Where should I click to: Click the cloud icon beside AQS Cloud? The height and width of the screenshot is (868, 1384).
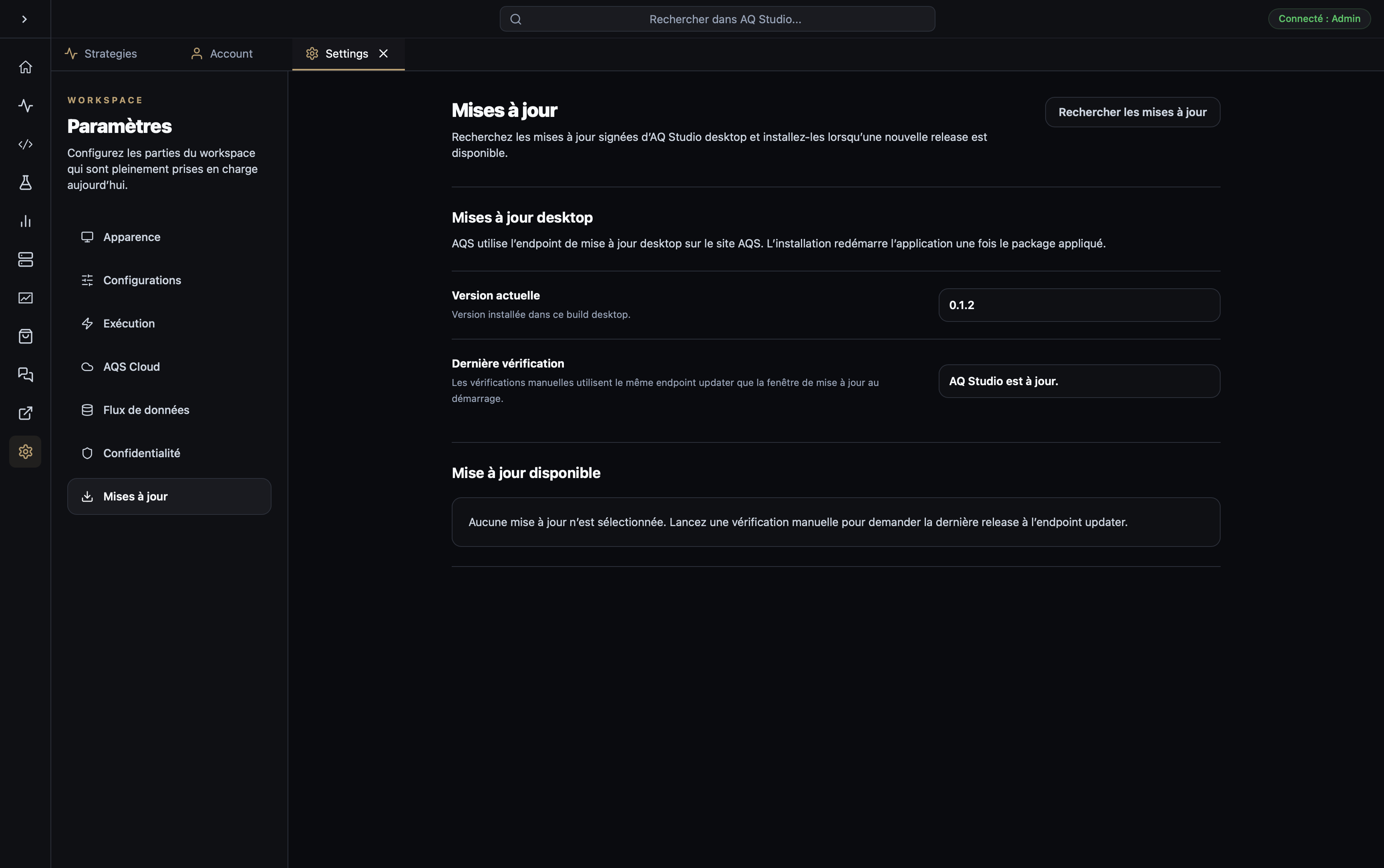(x=87, y=367)
